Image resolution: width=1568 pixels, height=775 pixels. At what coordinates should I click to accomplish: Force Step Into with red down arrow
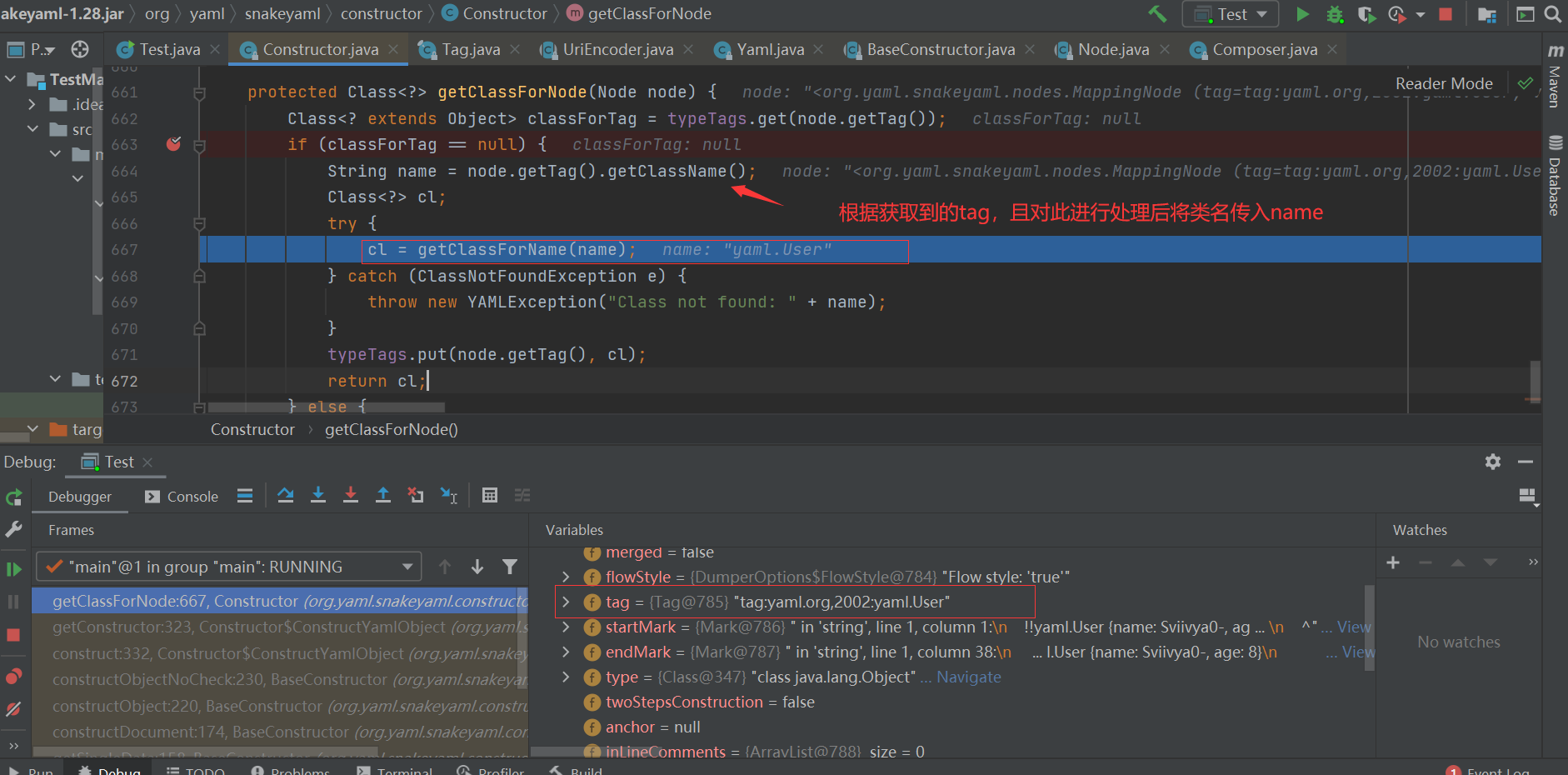(x=351, y=495)
